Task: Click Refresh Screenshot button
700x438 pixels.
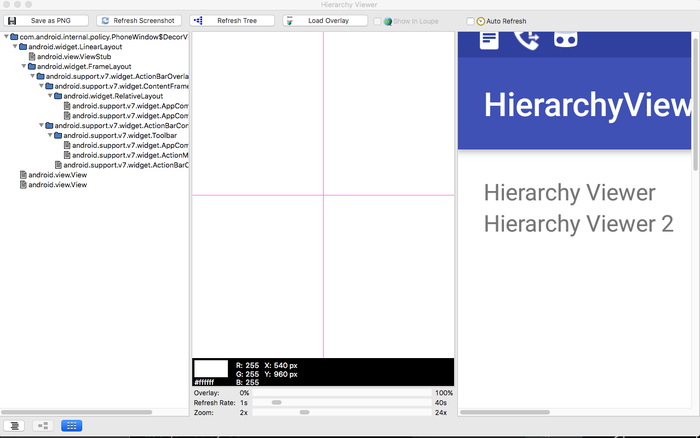Action: [x=139, y=21]
